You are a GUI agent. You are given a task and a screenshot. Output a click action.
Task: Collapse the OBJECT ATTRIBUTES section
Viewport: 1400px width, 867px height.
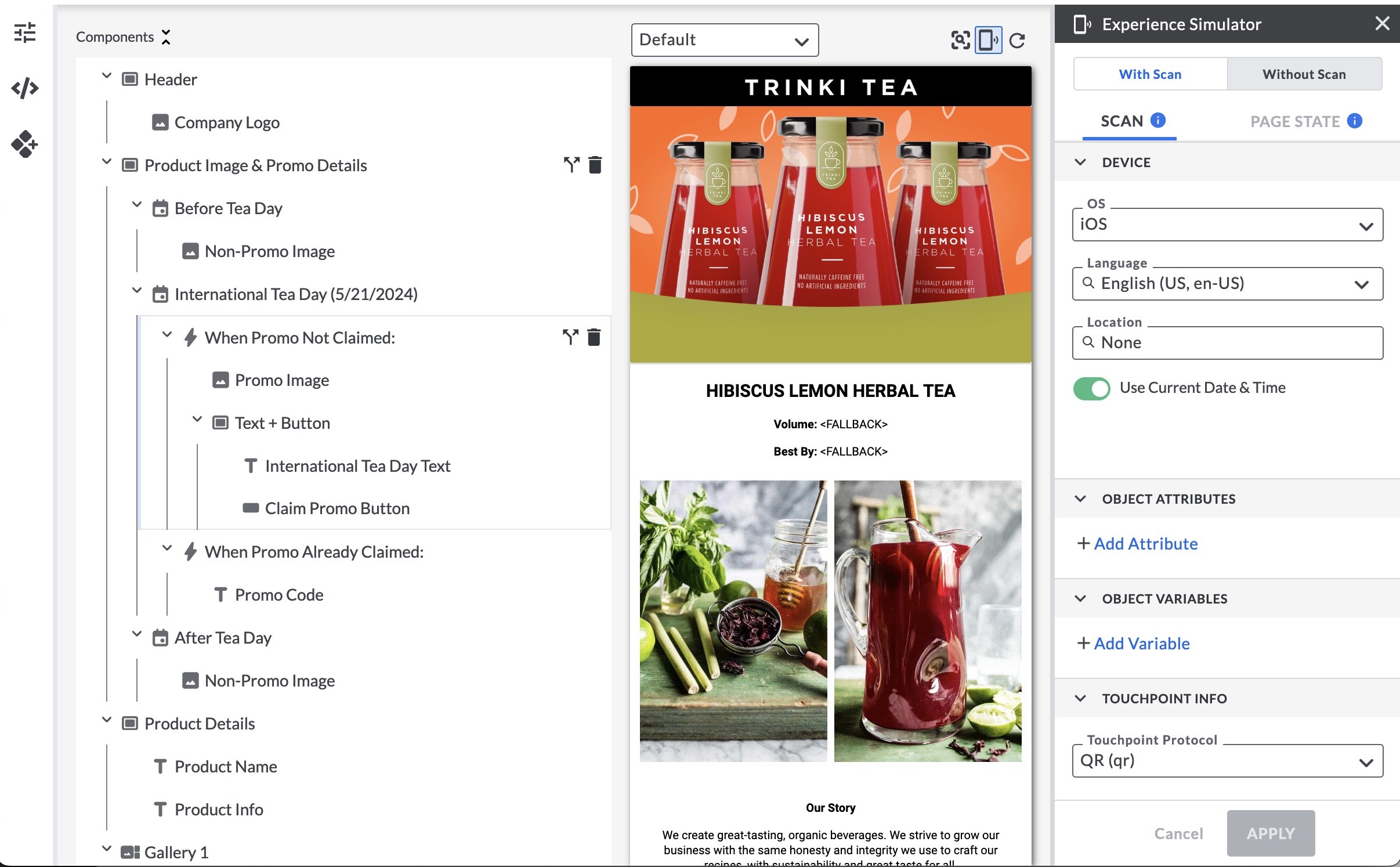(x=1080, y=499)
